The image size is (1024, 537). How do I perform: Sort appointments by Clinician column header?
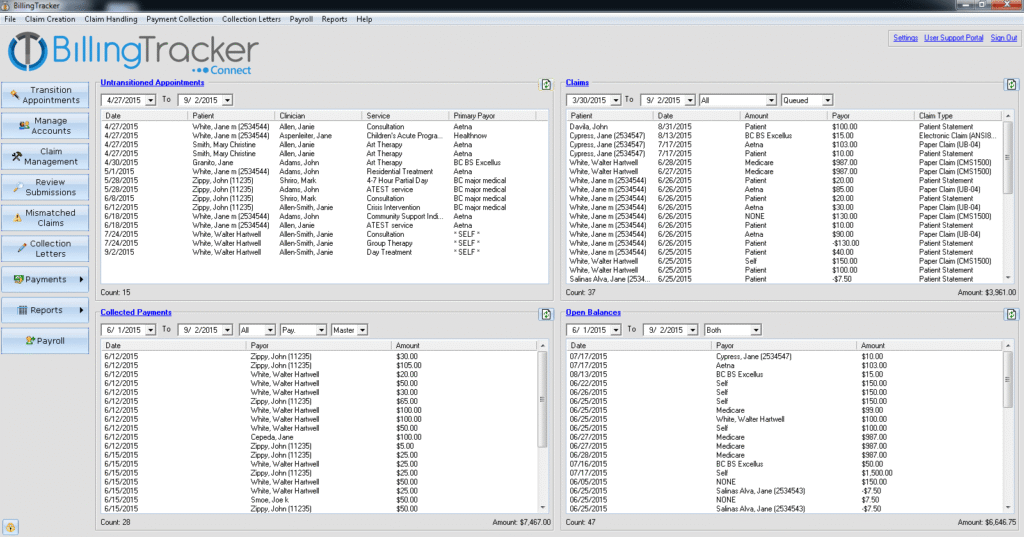click(x=318, y=116)
